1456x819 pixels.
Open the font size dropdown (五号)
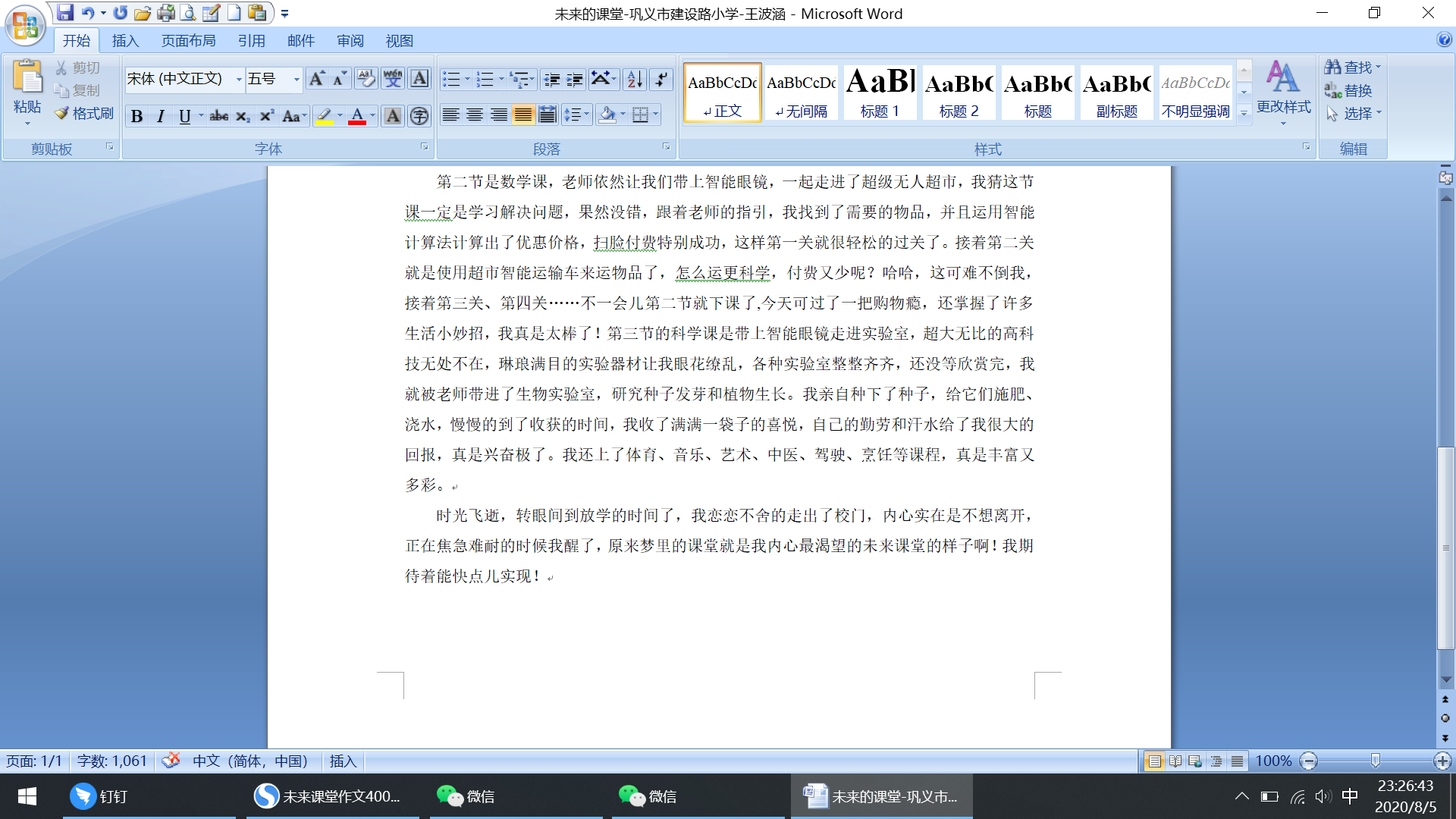point(297,79)
